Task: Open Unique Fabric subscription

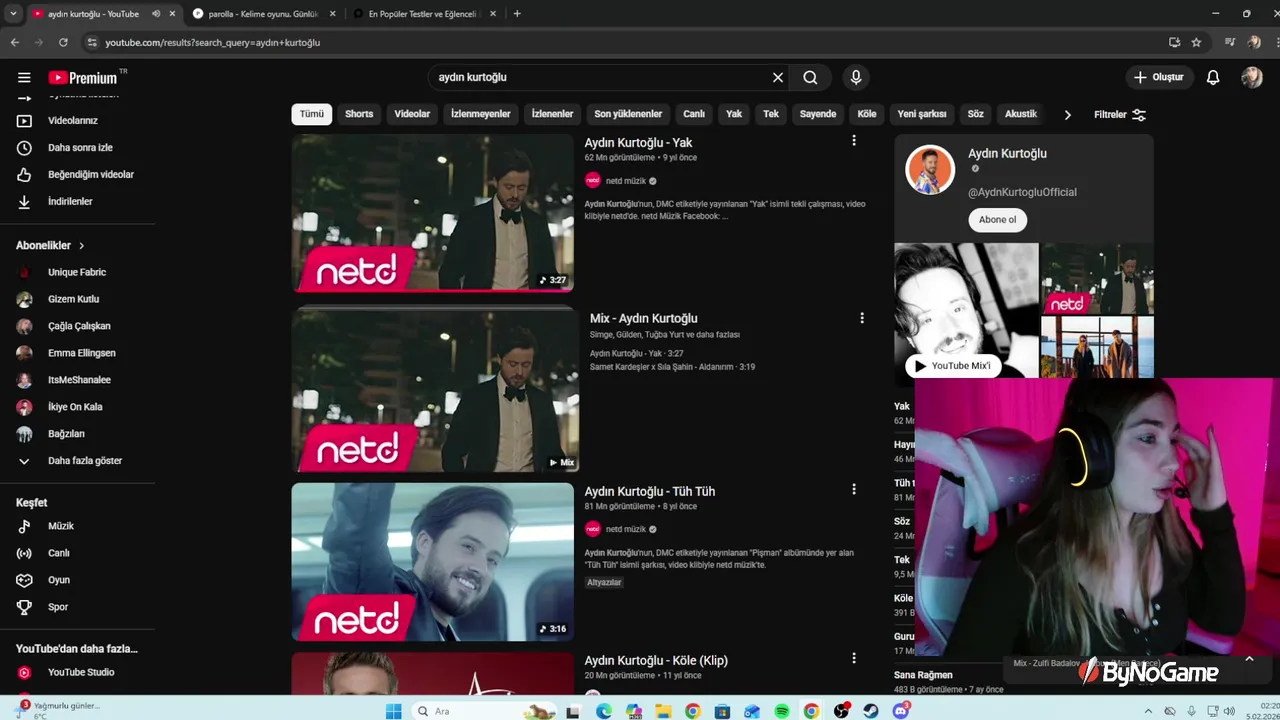Action: click(77, 272)
